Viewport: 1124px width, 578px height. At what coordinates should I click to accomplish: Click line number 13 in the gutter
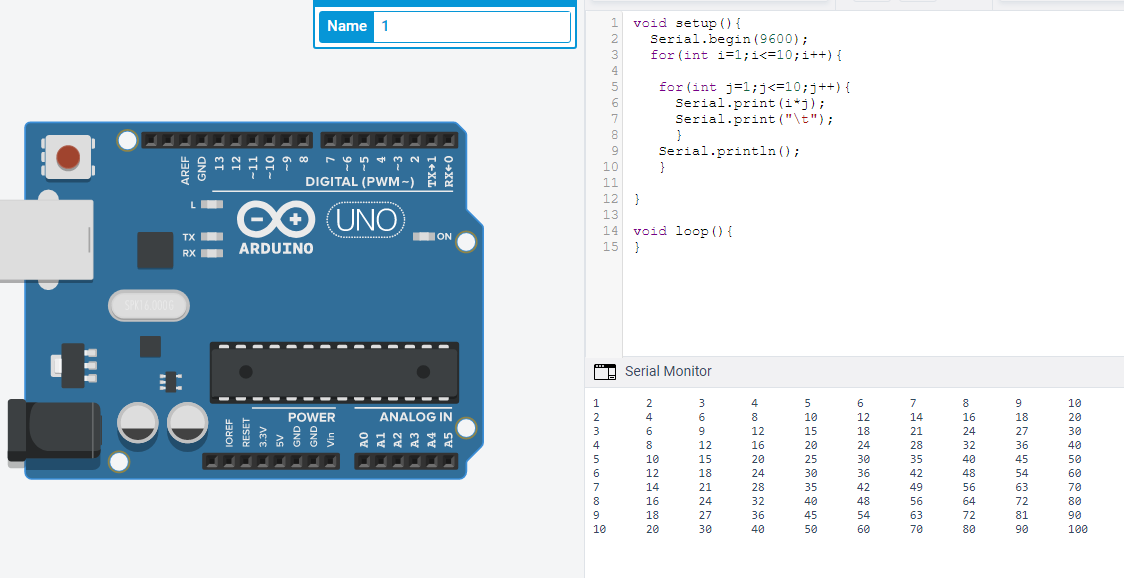click(x=610, y=214)
